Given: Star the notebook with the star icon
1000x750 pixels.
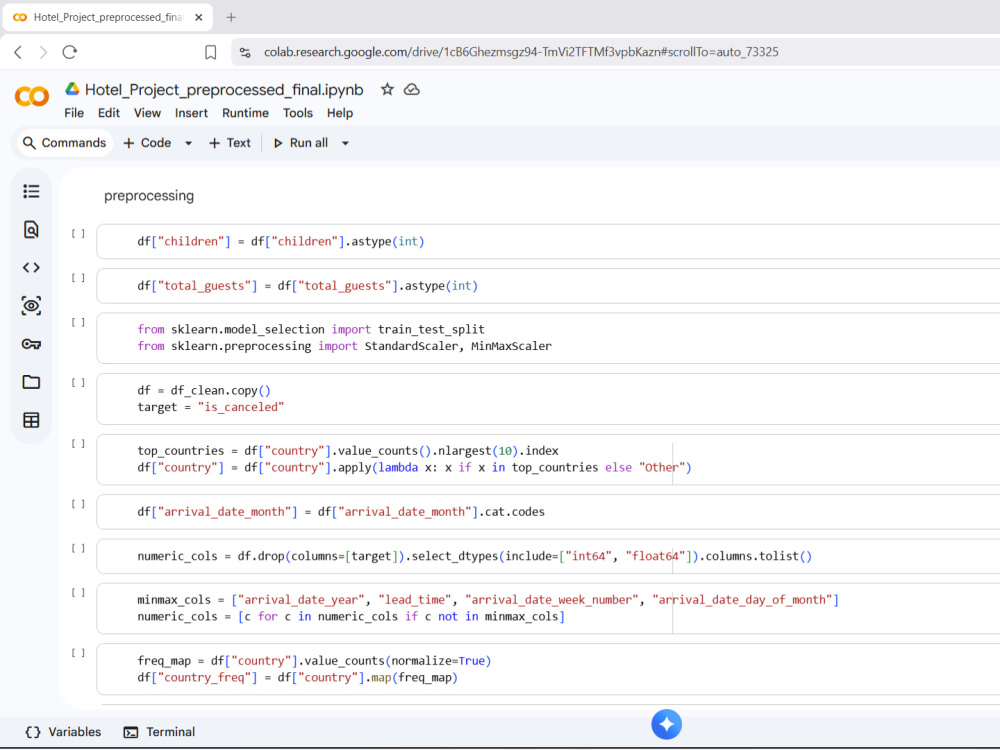Looking at the screenshot, I should coord(387,89).
